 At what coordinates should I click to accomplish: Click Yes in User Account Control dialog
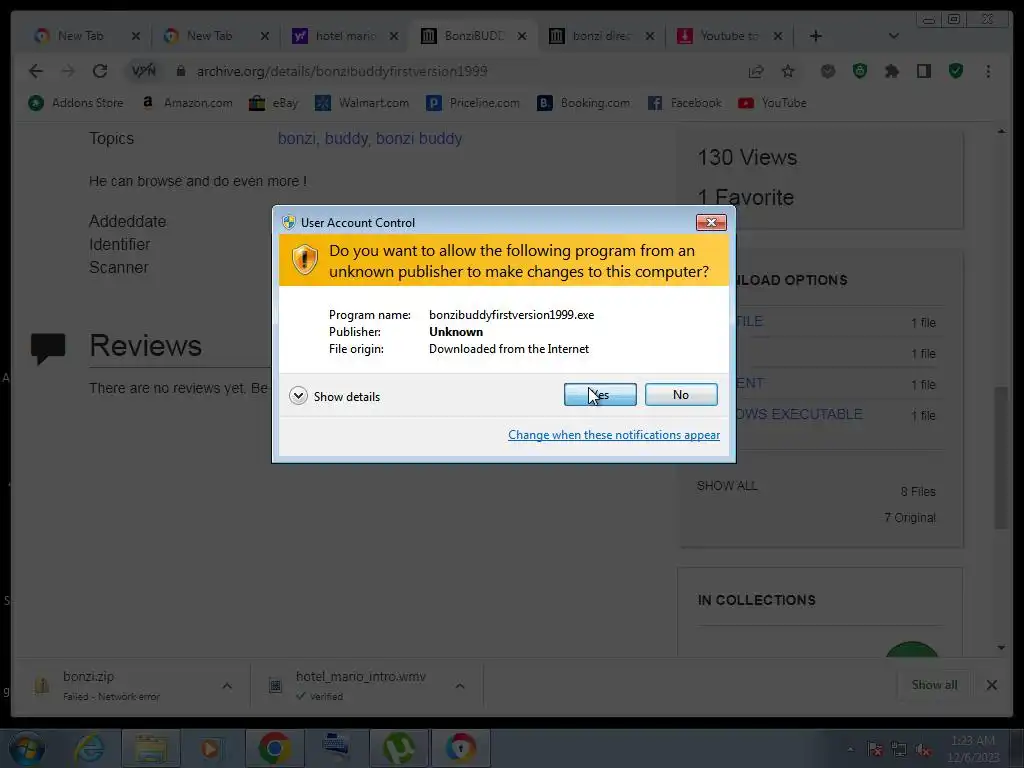pyautogui.click(x=600, y=394)
